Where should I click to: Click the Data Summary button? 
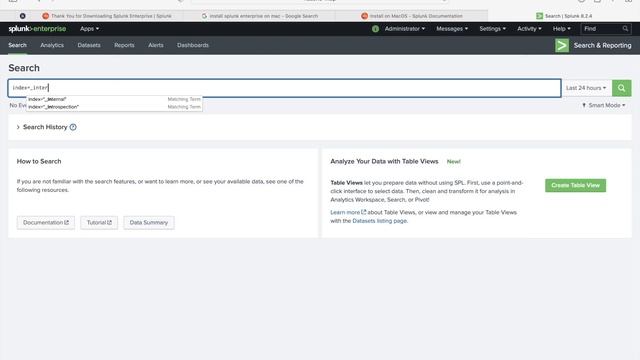[x=149, y=222]
